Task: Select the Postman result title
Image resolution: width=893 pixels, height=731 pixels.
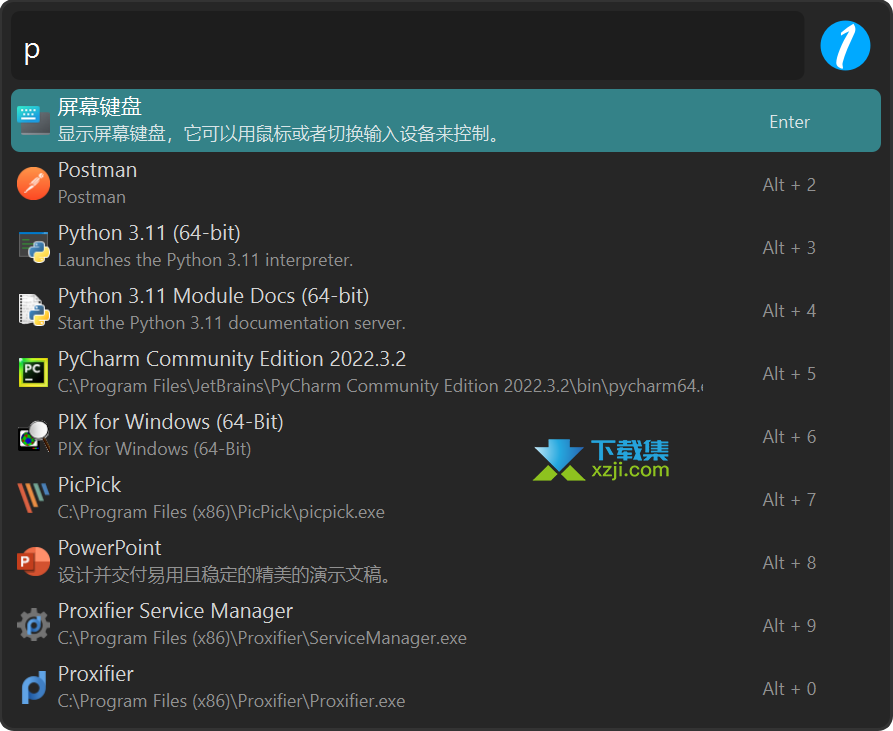Action: pos(97,170)
